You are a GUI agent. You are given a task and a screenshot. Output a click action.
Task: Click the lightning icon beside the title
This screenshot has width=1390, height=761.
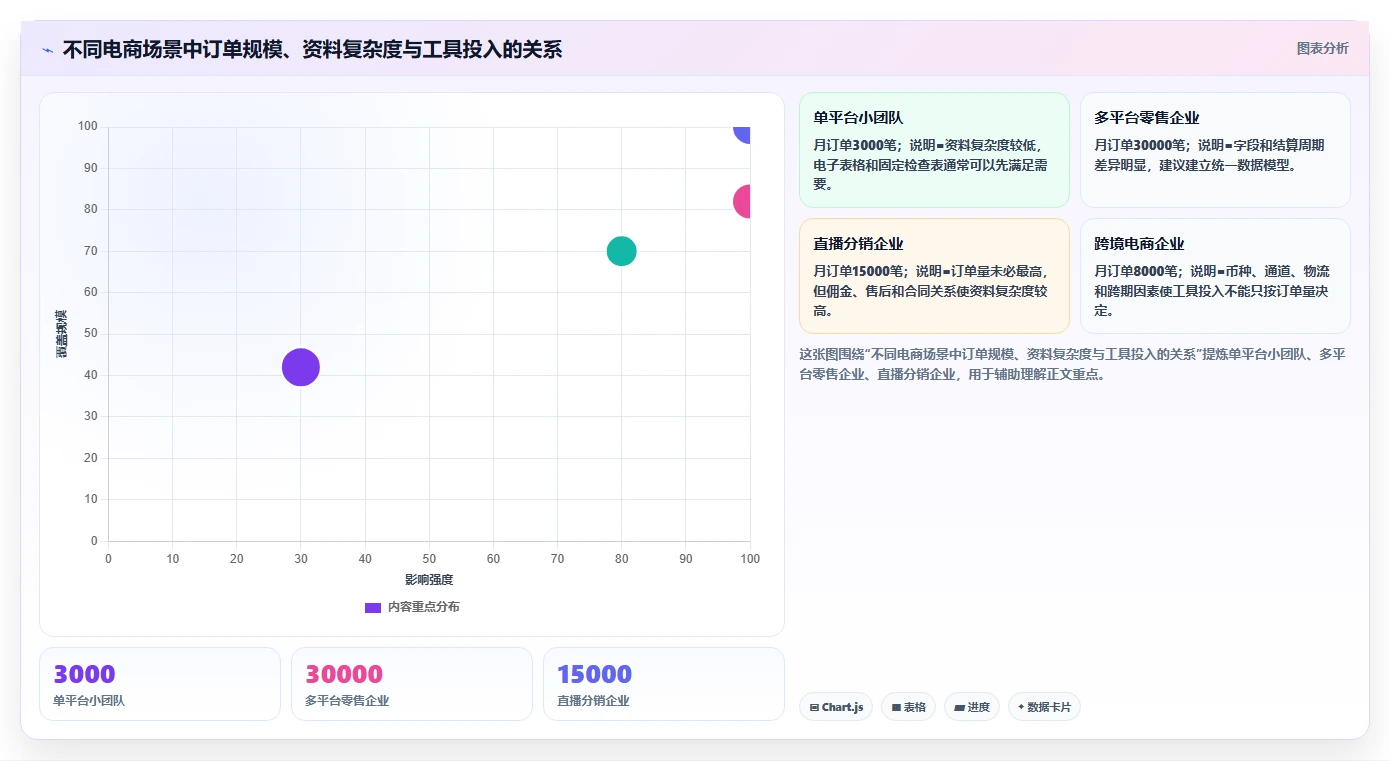[x=47, y=50]
